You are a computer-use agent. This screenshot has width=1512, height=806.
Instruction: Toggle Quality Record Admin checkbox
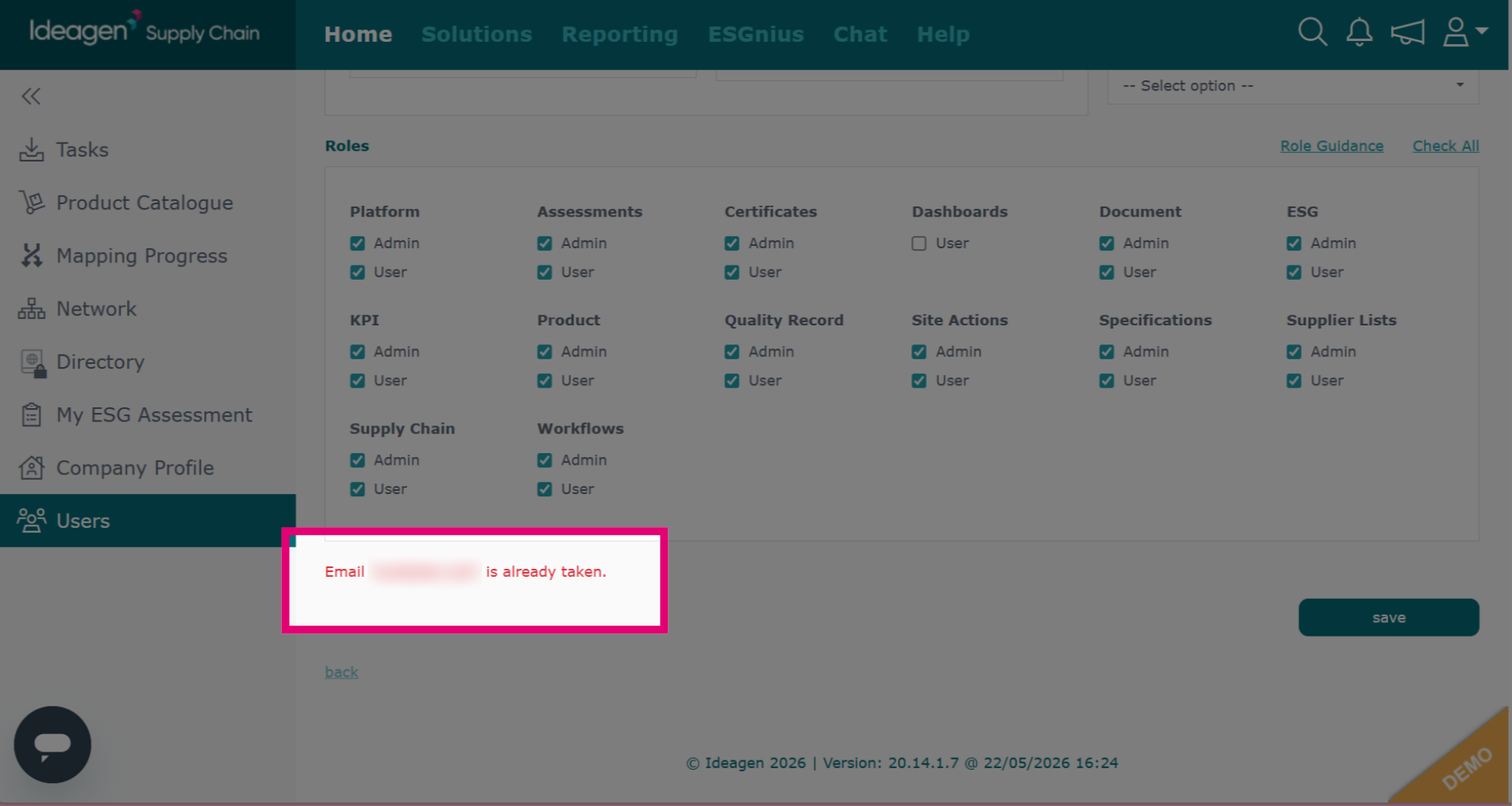pyautogui.click(x=732, y=352)
